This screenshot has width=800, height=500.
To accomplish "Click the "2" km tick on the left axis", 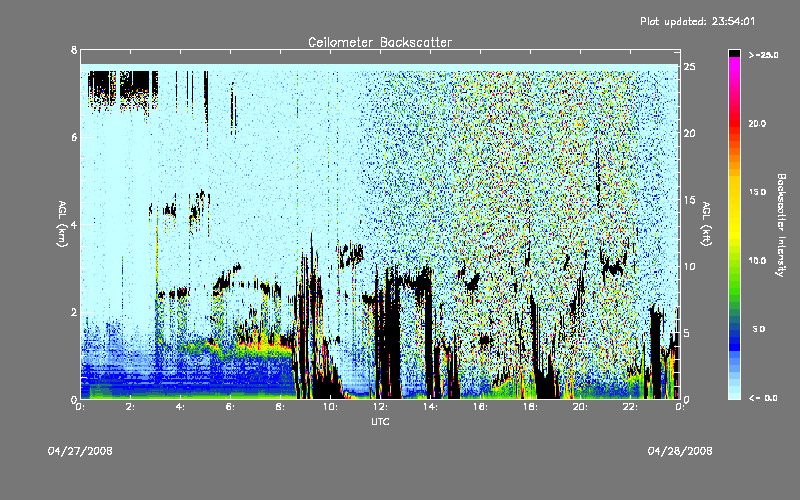I will pos(74,312).
